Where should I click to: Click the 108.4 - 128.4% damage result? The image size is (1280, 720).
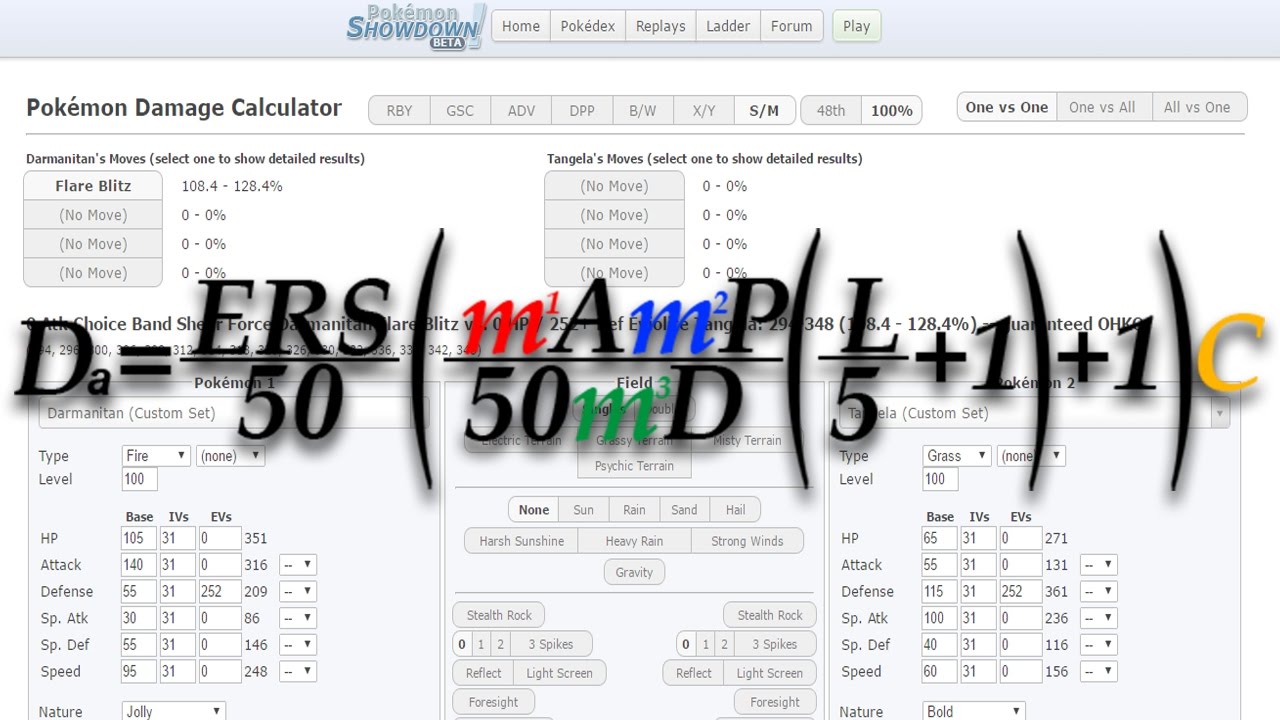click(232, 186)
